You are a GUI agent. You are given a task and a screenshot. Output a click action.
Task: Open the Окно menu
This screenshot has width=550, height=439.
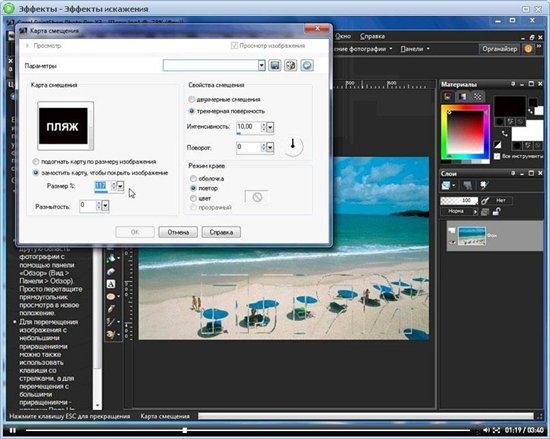click(x=343, y=36)
